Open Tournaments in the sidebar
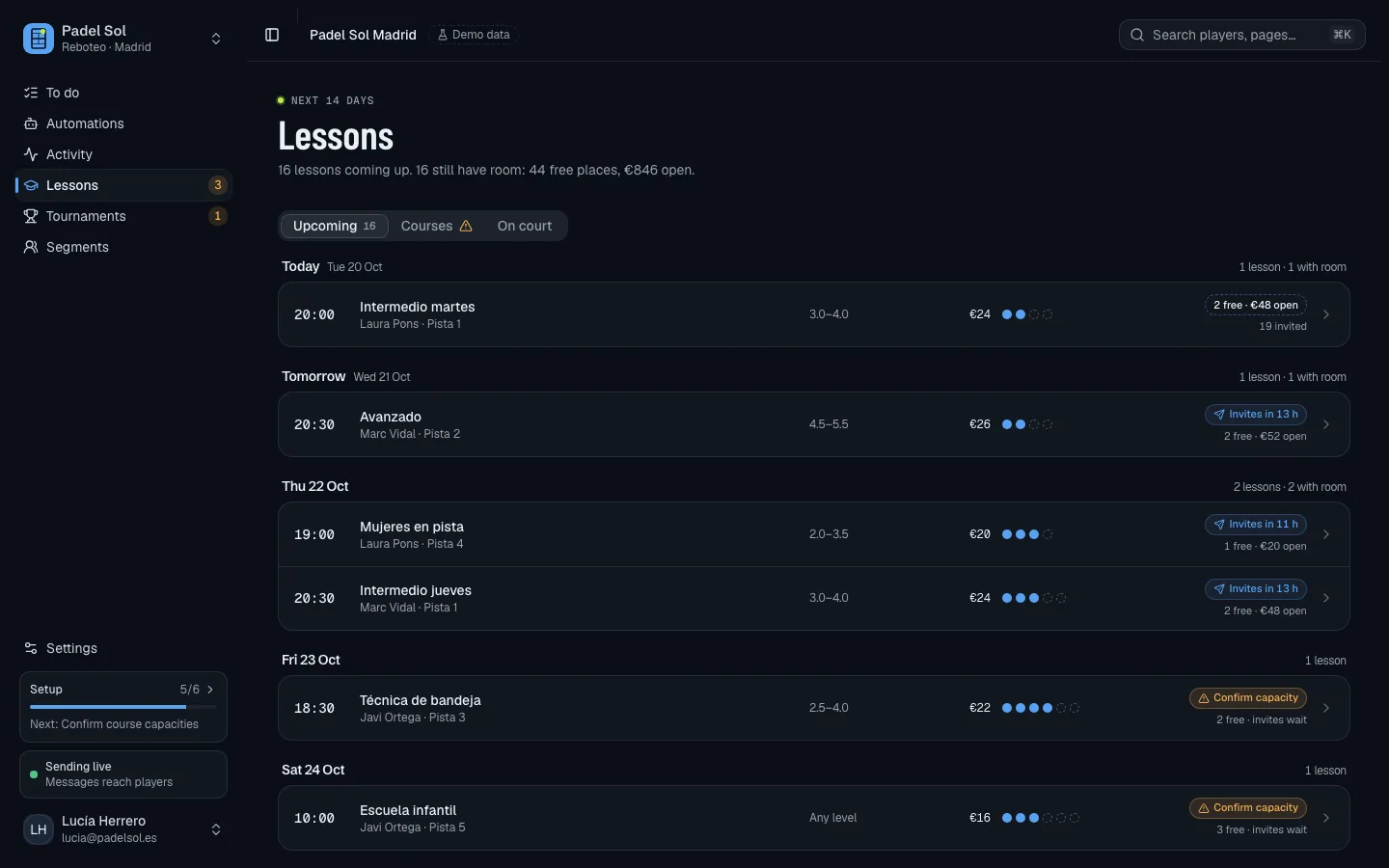The width and height of the screenshot is (1389, 868). pos(123,216)
